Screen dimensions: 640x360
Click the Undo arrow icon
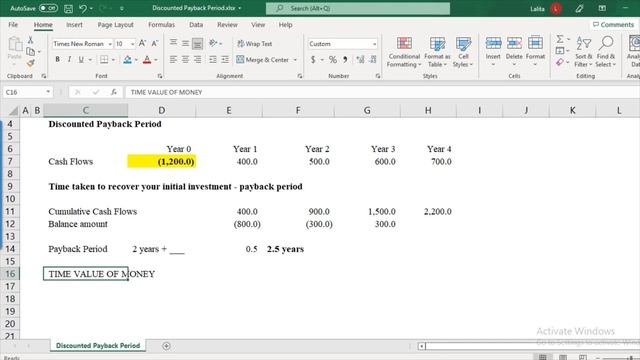click(83, 8)
